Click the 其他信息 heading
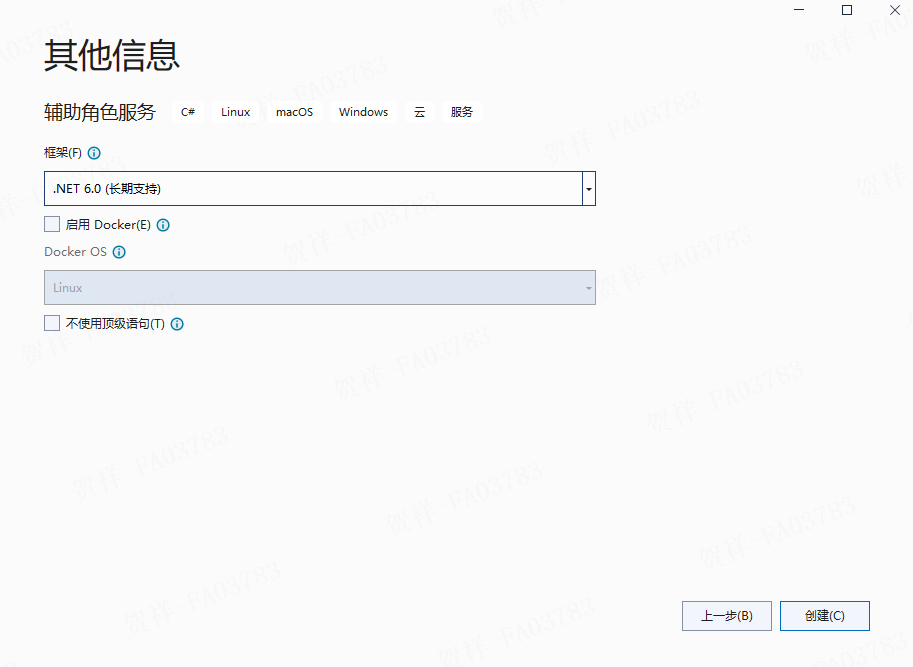This screenshot has width=913, height=667. tap(112, 56)
